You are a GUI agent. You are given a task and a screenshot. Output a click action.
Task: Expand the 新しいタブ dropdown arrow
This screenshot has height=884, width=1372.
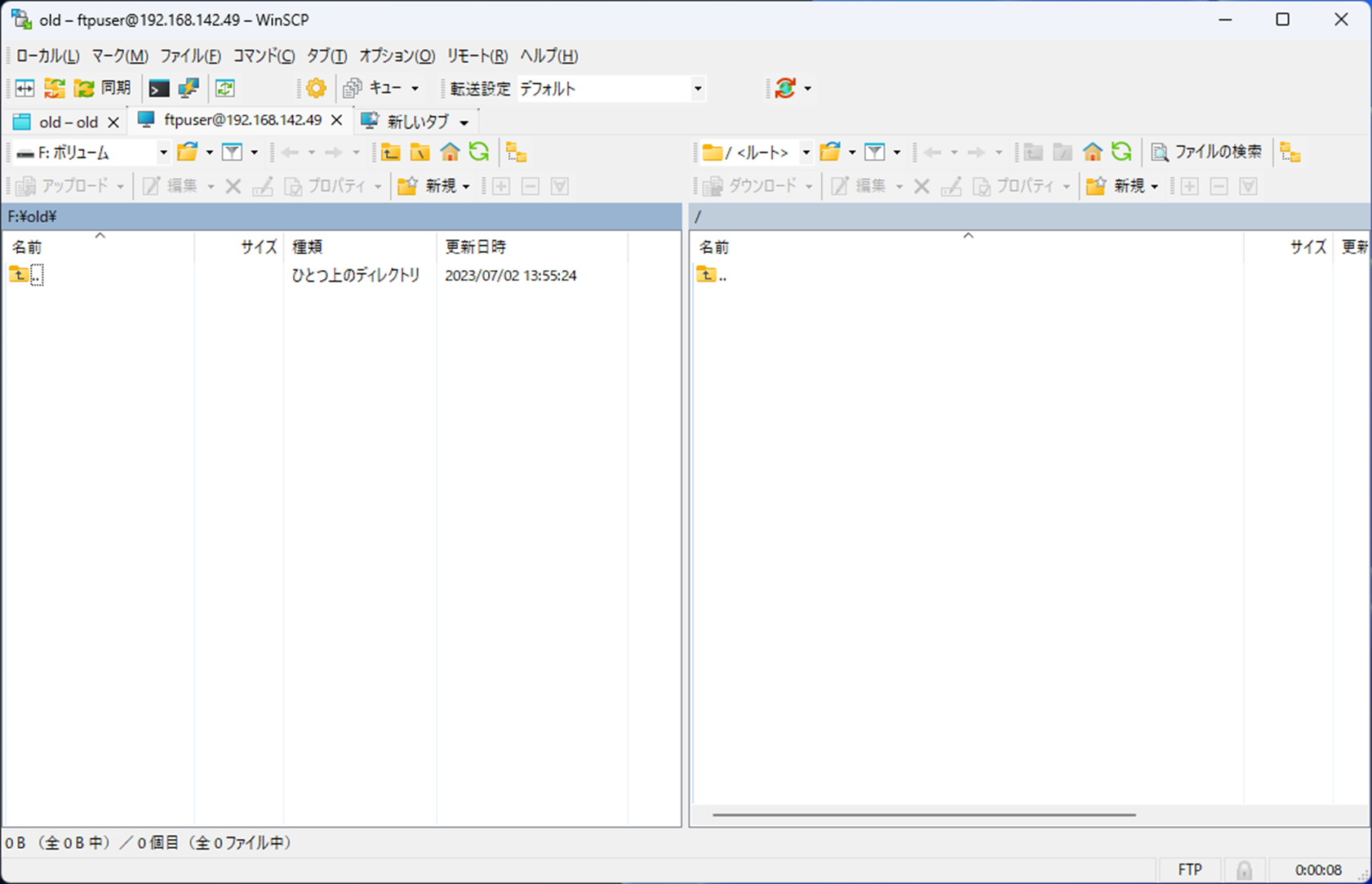tap(464, 122)
